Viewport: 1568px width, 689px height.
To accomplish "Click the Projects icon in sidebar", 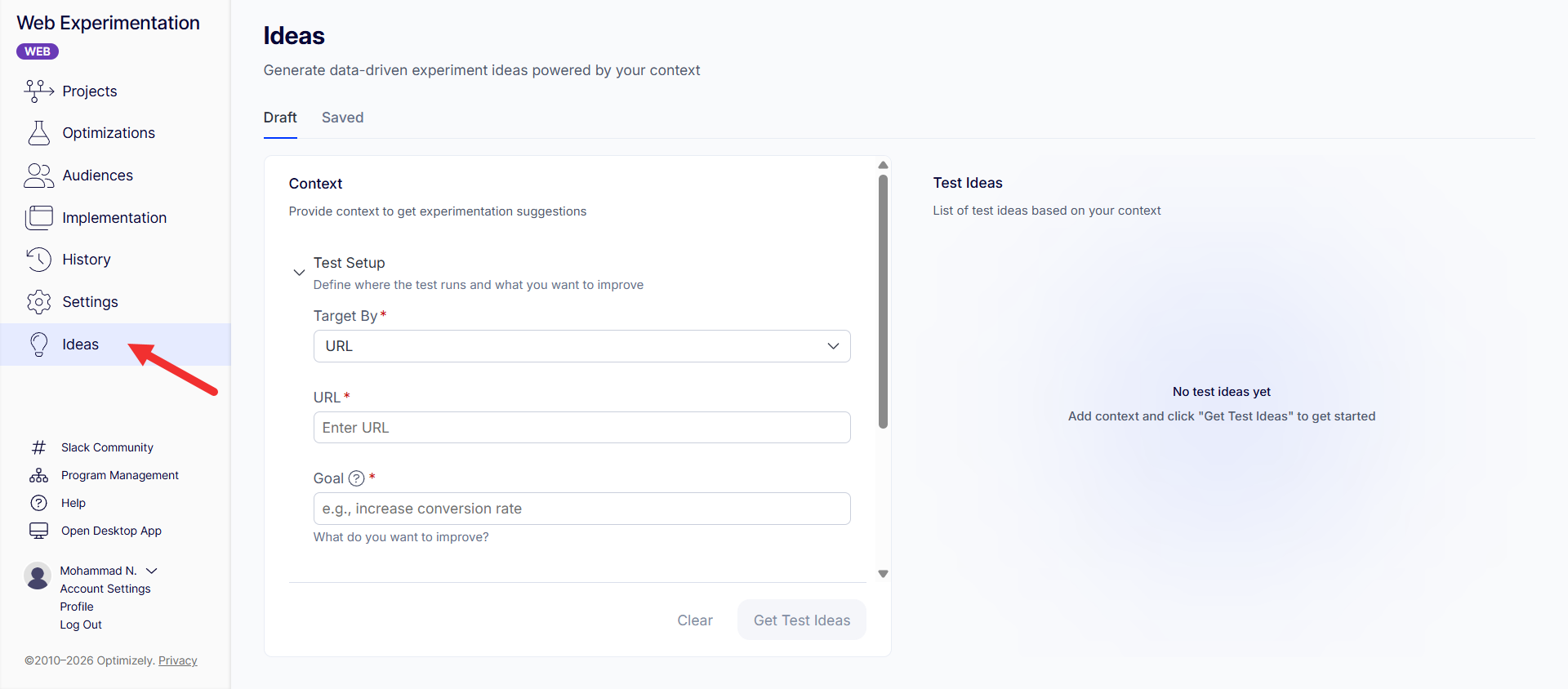I will [x=38, y=91].
